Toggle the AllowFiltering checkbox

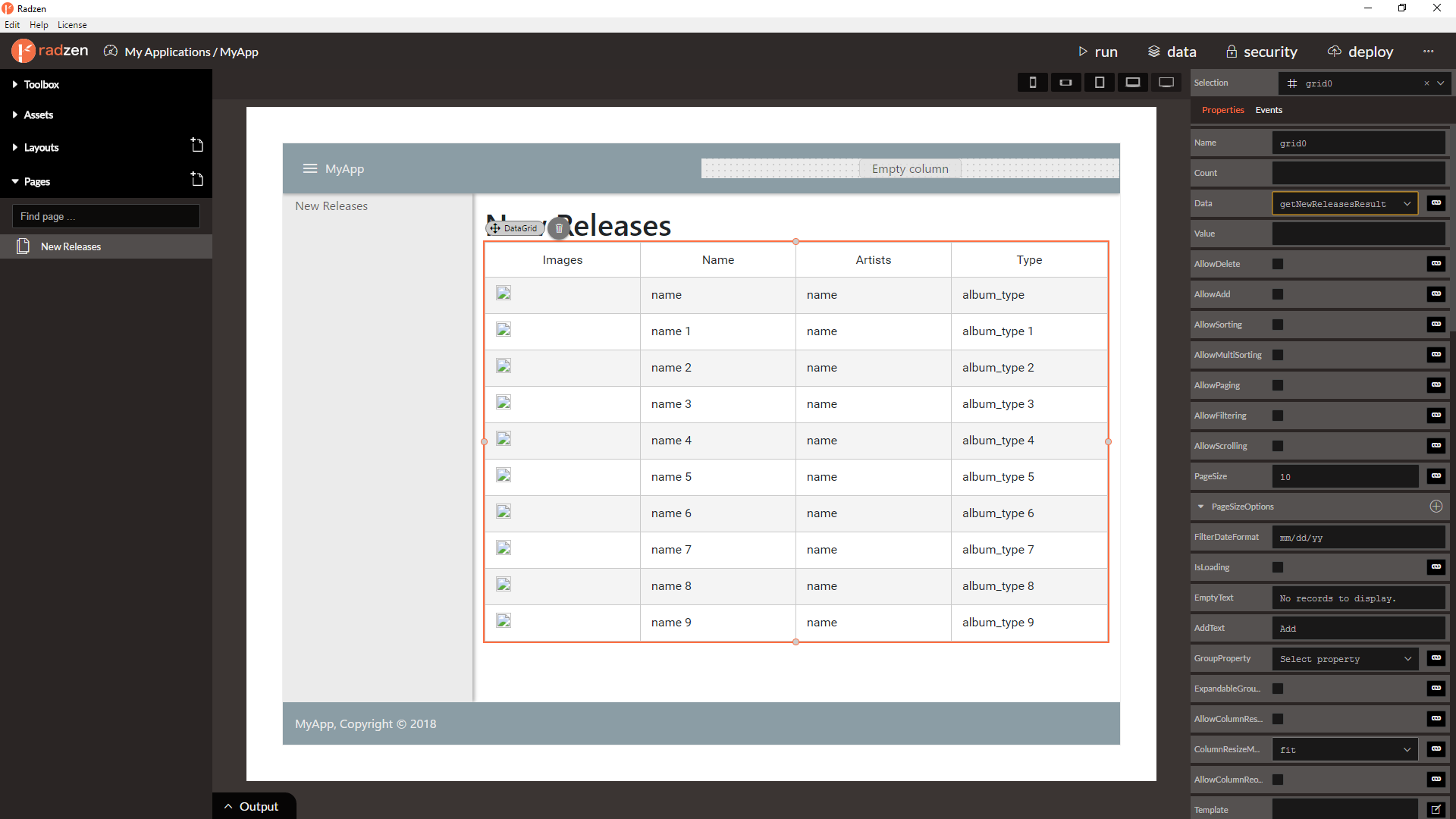(1278, 416)
